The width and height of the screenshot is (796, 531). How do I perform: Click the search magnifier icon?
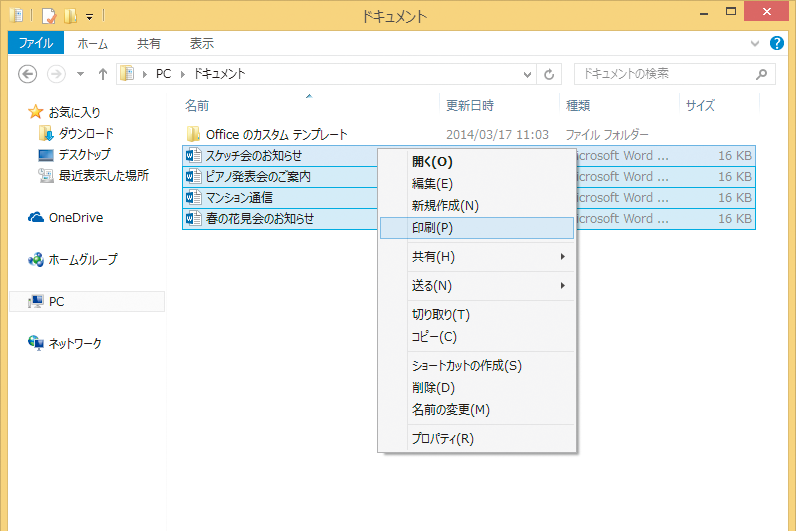tap(761, 74)
